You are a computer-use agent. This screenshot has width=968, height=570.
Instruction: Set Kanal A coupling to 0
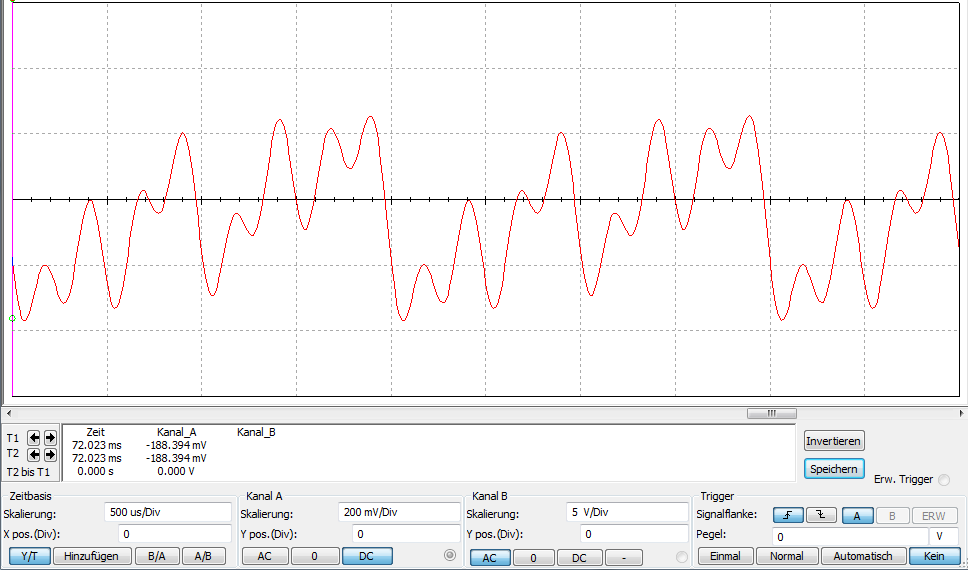(315, 556)
